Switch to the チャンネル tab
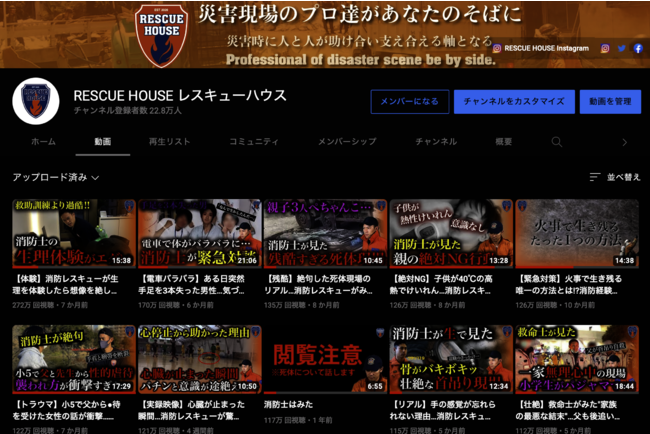 pyautogui.click(x=436, y=142)
